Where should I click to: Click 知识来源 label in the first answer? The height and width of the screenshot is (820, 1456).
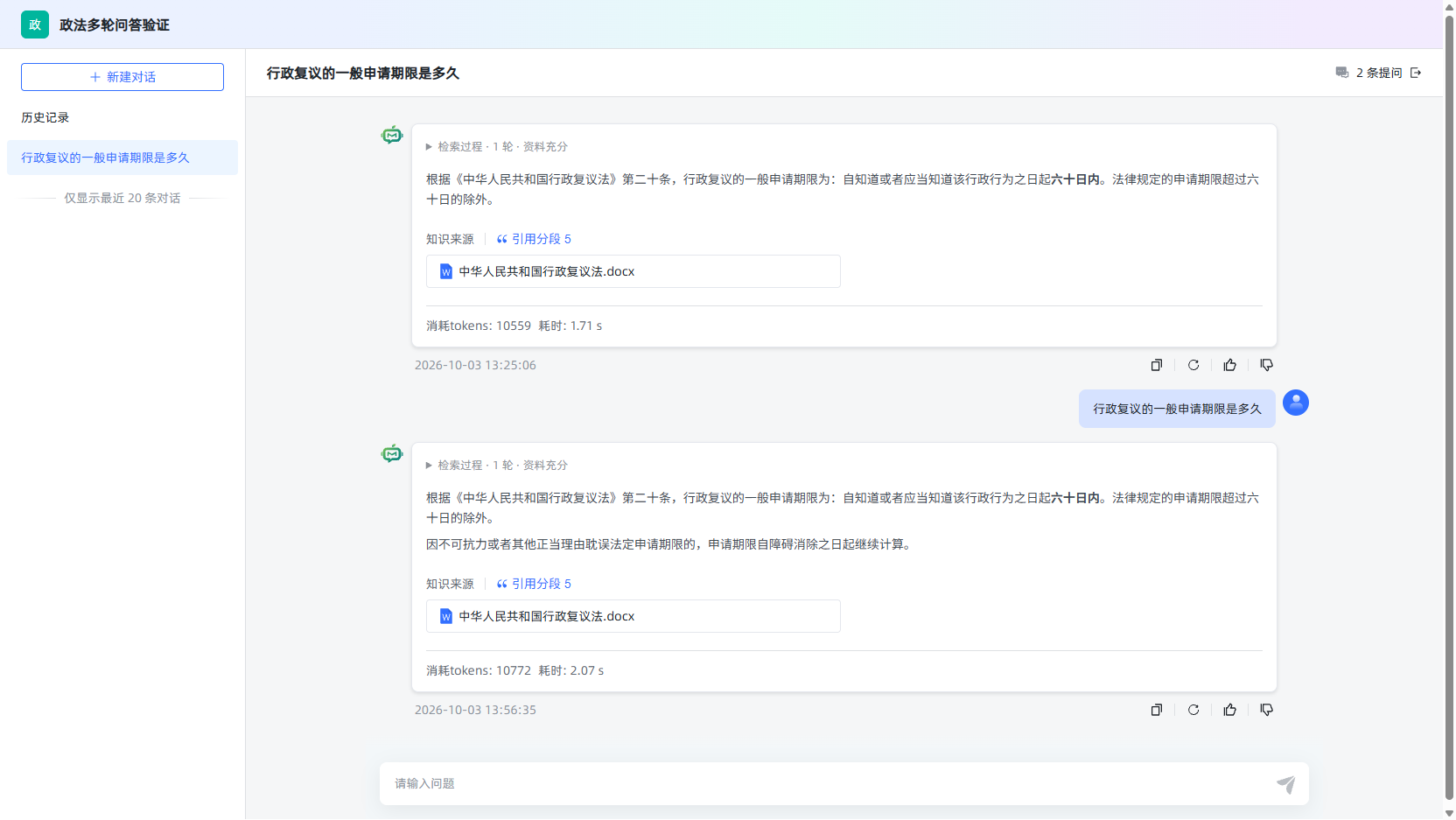tap(450, 239)
